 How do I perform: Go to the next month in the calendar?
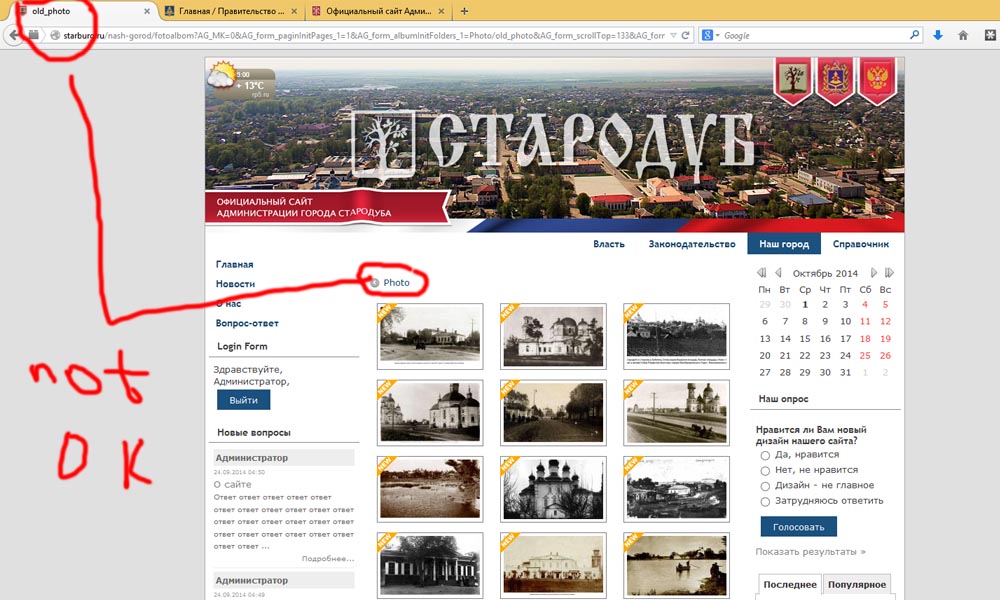pos(873,273)
